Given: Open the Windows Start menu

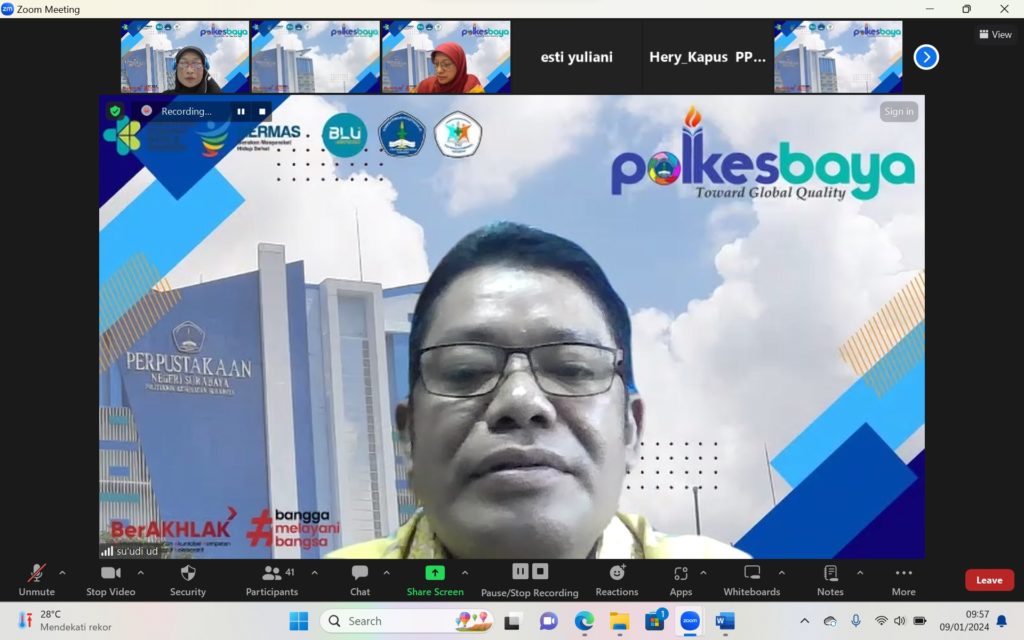Looking at the screenshot, I should coord(298,621).
